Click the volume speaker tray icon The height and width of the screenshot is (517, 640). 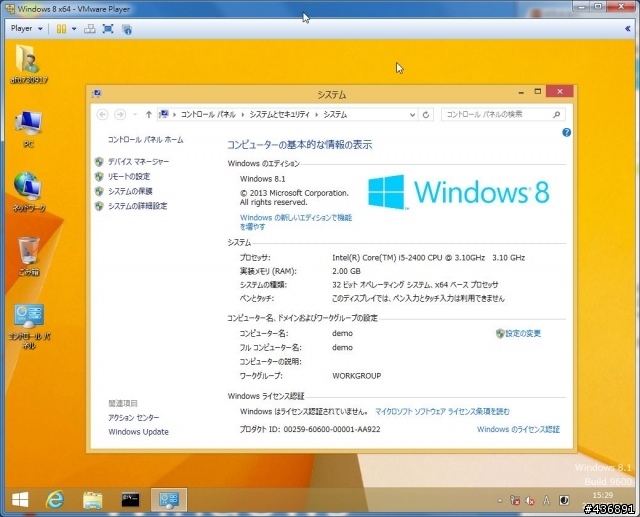point(530,500)
